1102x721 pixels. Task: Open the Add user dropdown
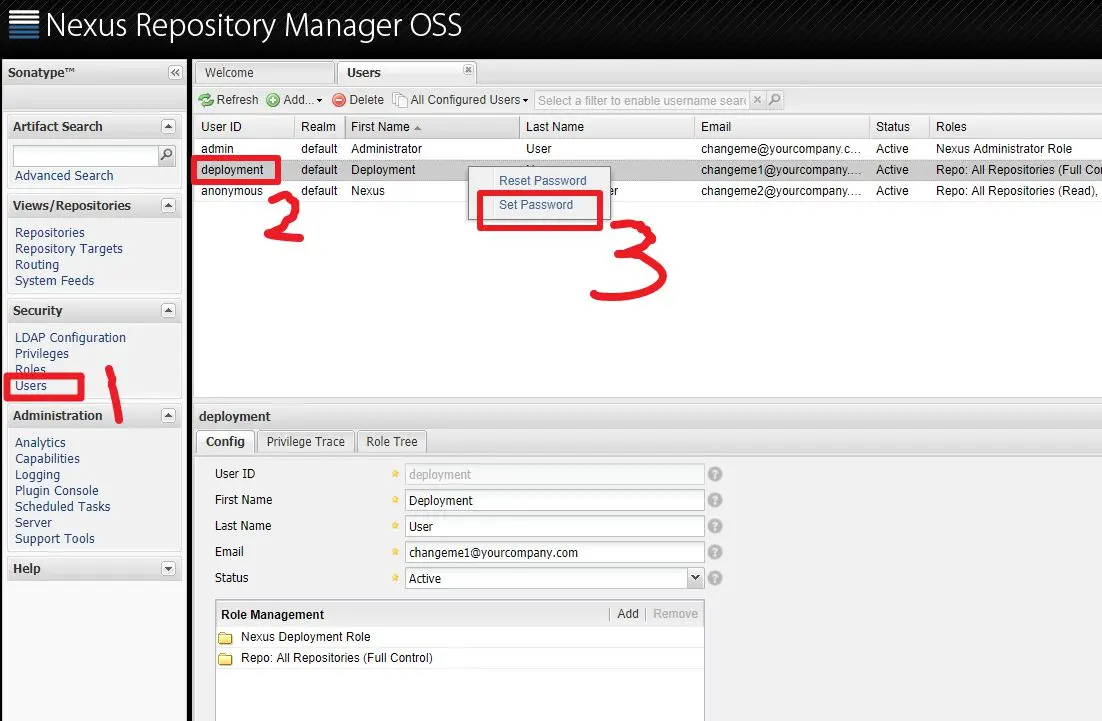pyautogui.click(x=294, y=100)
